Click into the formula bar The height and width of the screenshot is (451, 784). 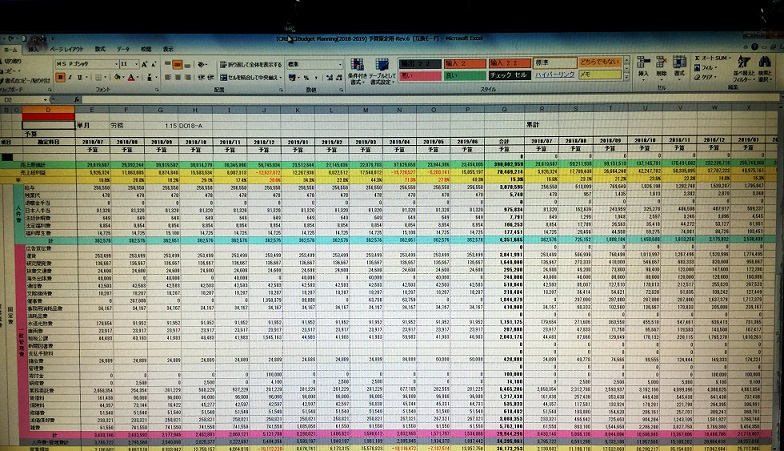[430, 99]
